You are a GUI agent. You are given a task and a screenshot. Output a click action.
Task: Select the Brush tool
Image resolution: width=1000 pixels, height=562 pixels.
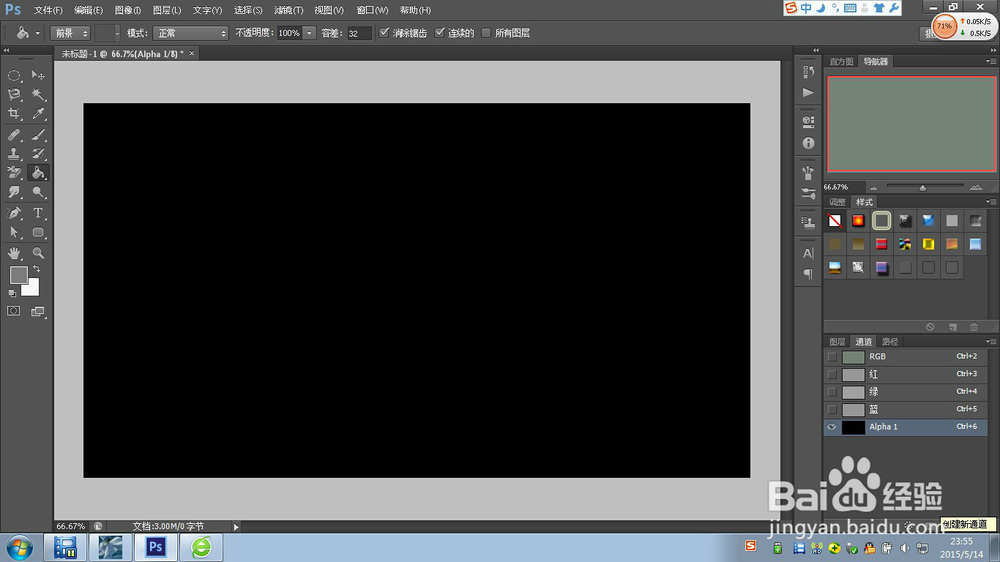pyautogui.click(x=38, y=135)
